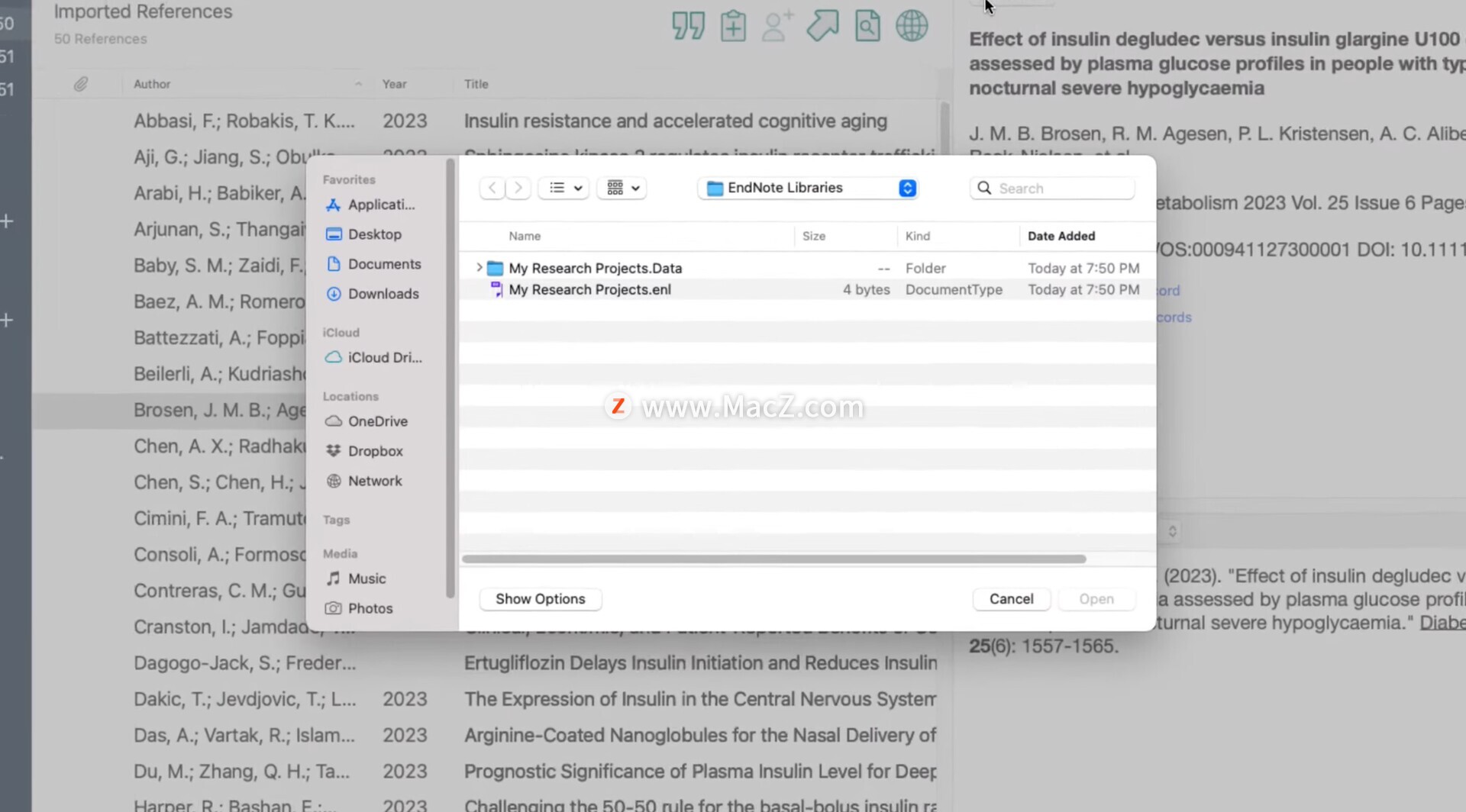Open Photos under Media
Viewport: 1466px width, 812px height.
click(360, 608)
